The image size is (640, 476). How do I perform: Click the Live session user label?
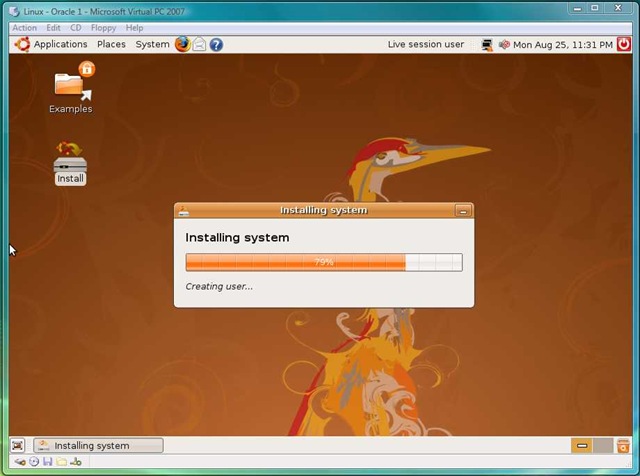(x=426, y=44)
